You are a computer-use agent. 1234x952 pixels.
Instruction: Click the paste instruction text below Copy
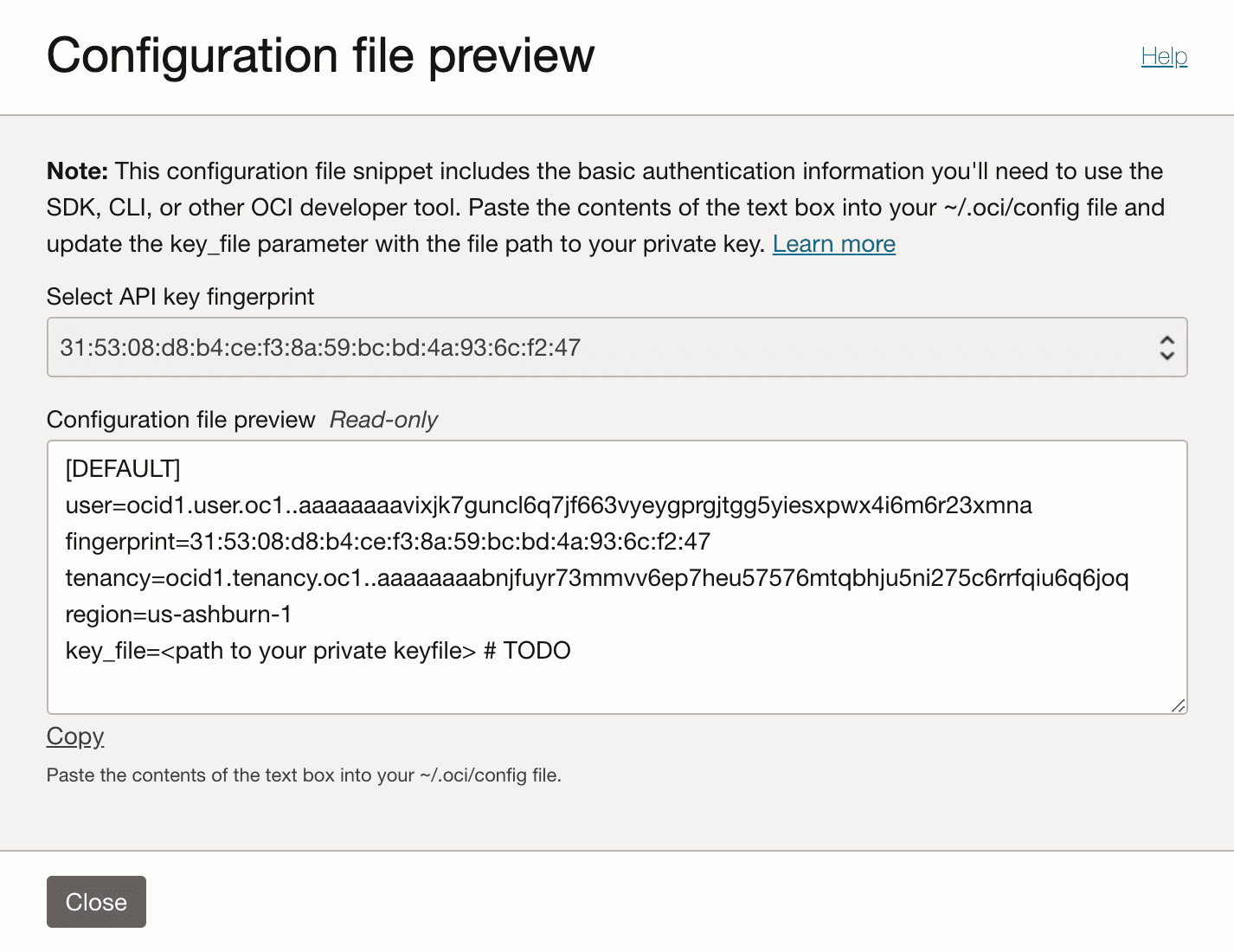[303, 775]
